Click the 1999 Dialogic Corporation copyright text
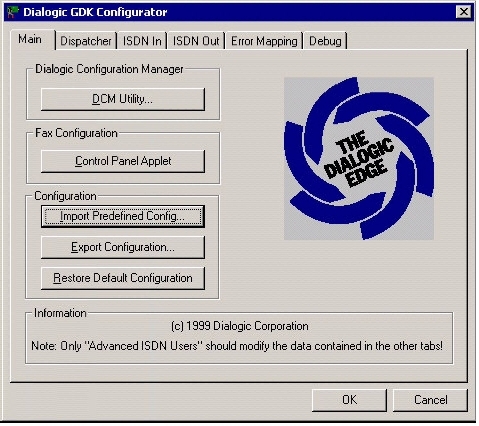The width and height of the screenshot is (479, 426). (240, 326)
